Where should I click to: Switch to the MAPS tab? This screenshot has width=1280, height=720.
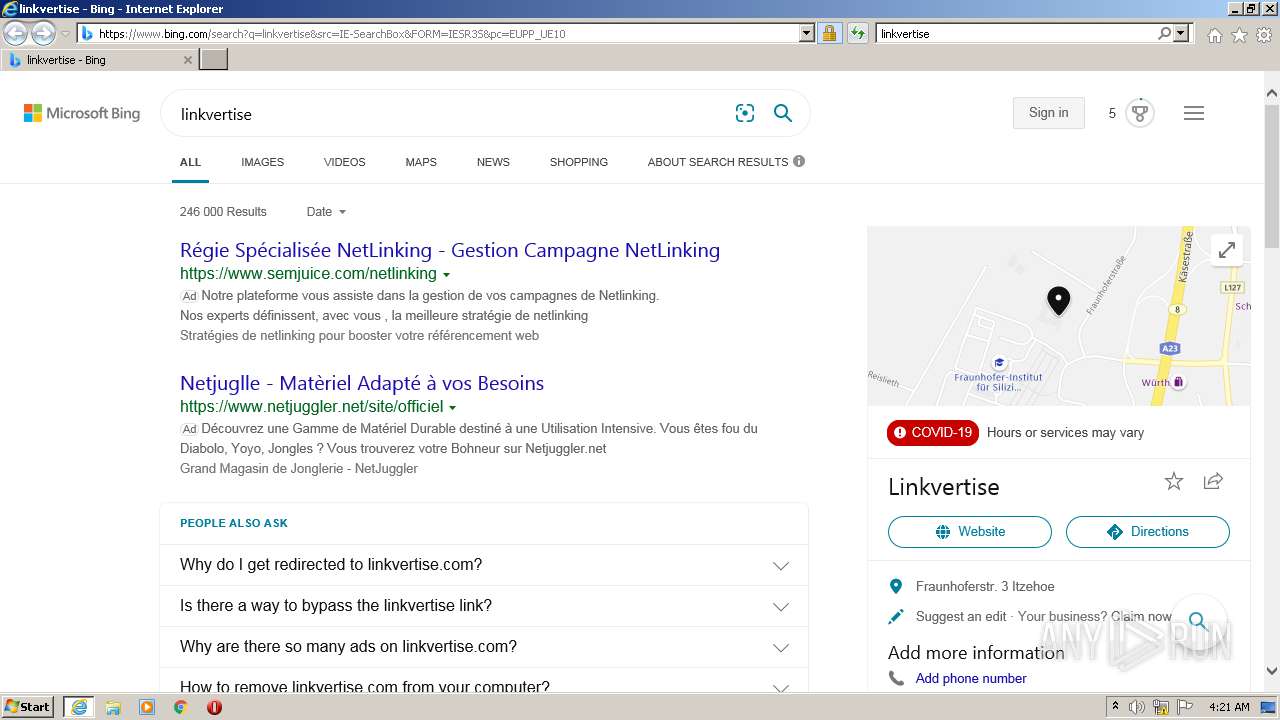click(x=421, y=162)
